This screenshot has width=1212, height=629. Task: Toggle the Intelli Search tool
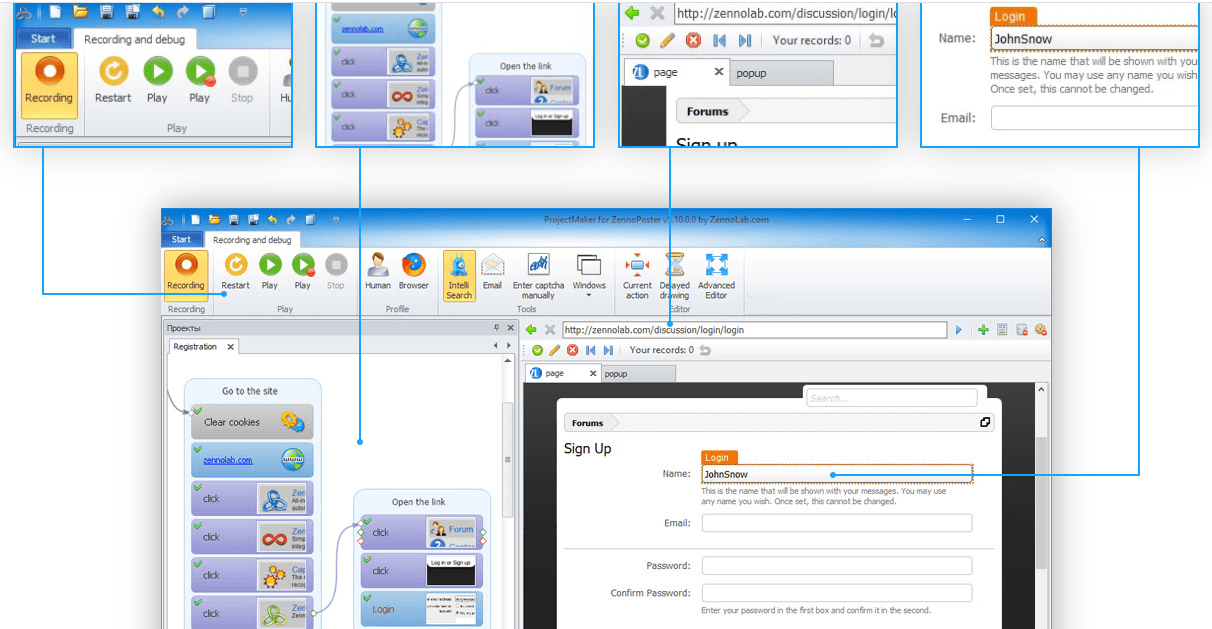459,276
